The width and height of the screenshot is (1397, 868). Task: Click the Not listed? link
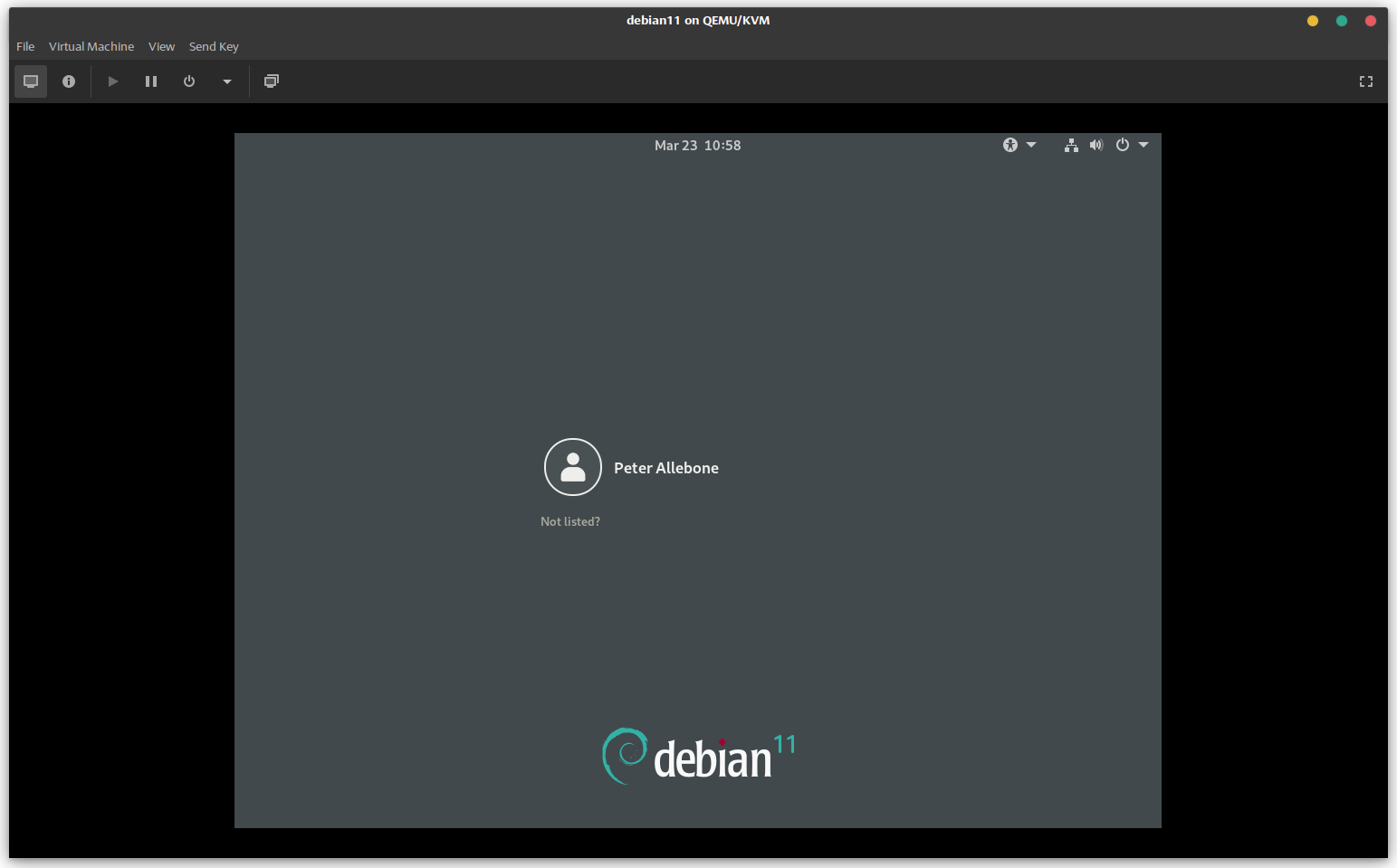coord(570,521)
